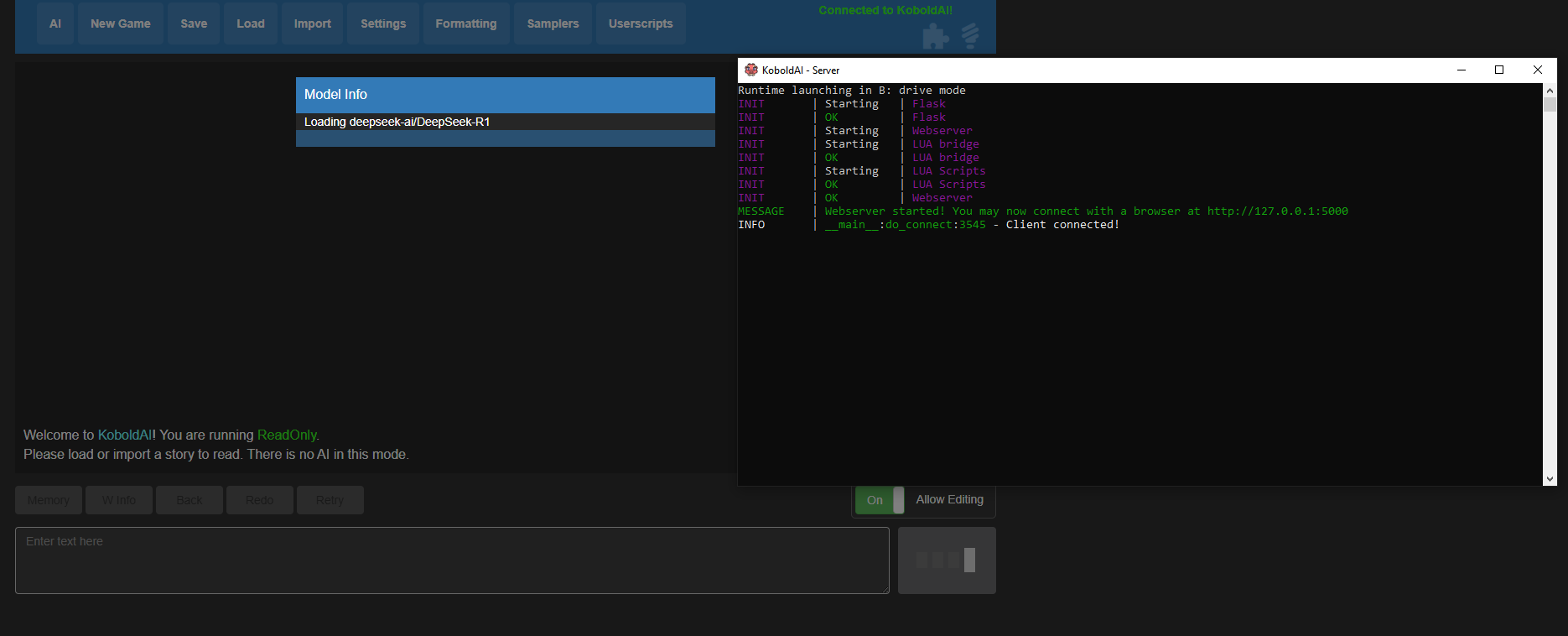
Task: Expand the Load menu
Action: click(251, 23)
